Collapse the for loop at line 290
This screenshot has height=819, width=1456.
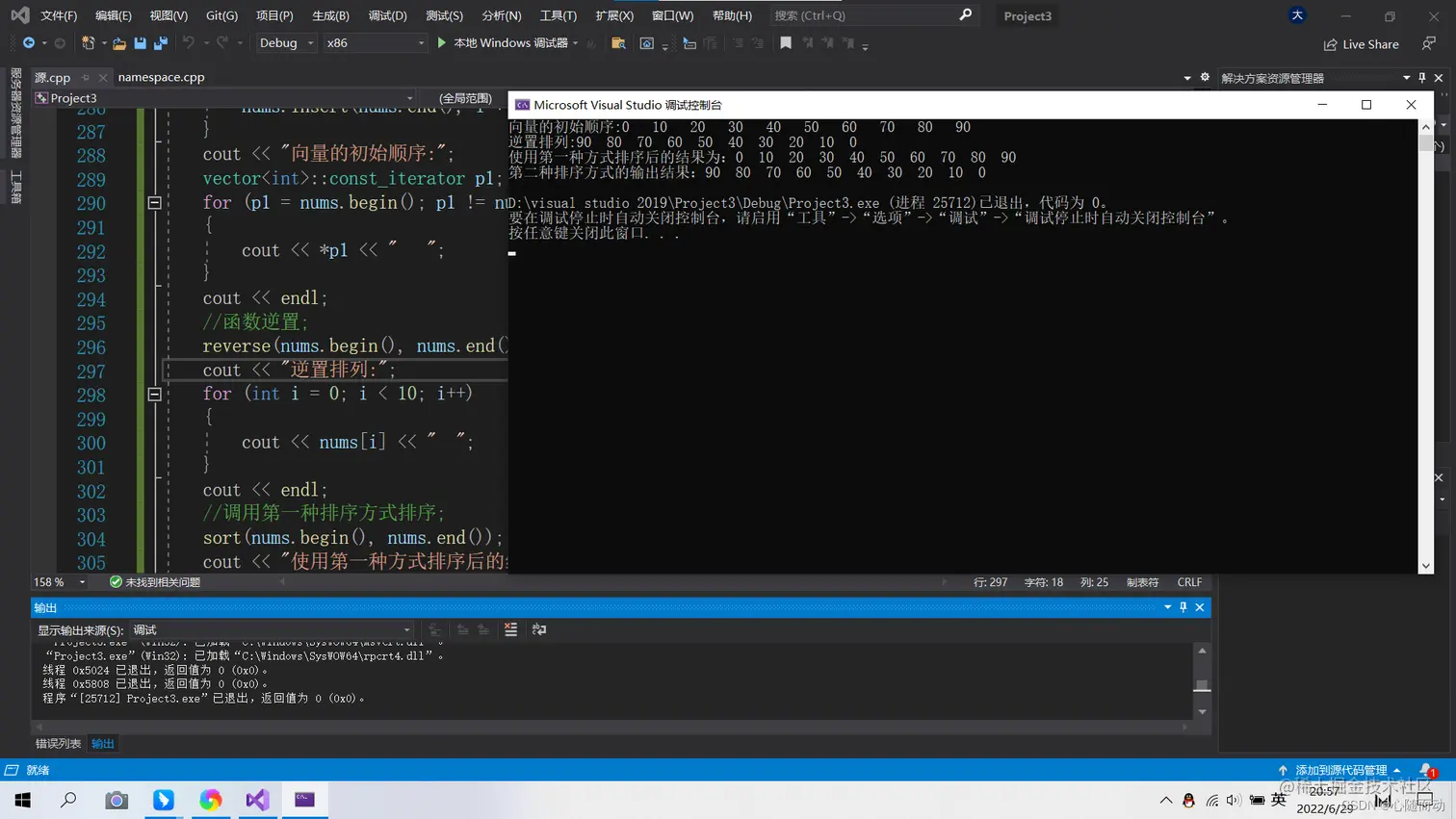[x=154, y=203]
